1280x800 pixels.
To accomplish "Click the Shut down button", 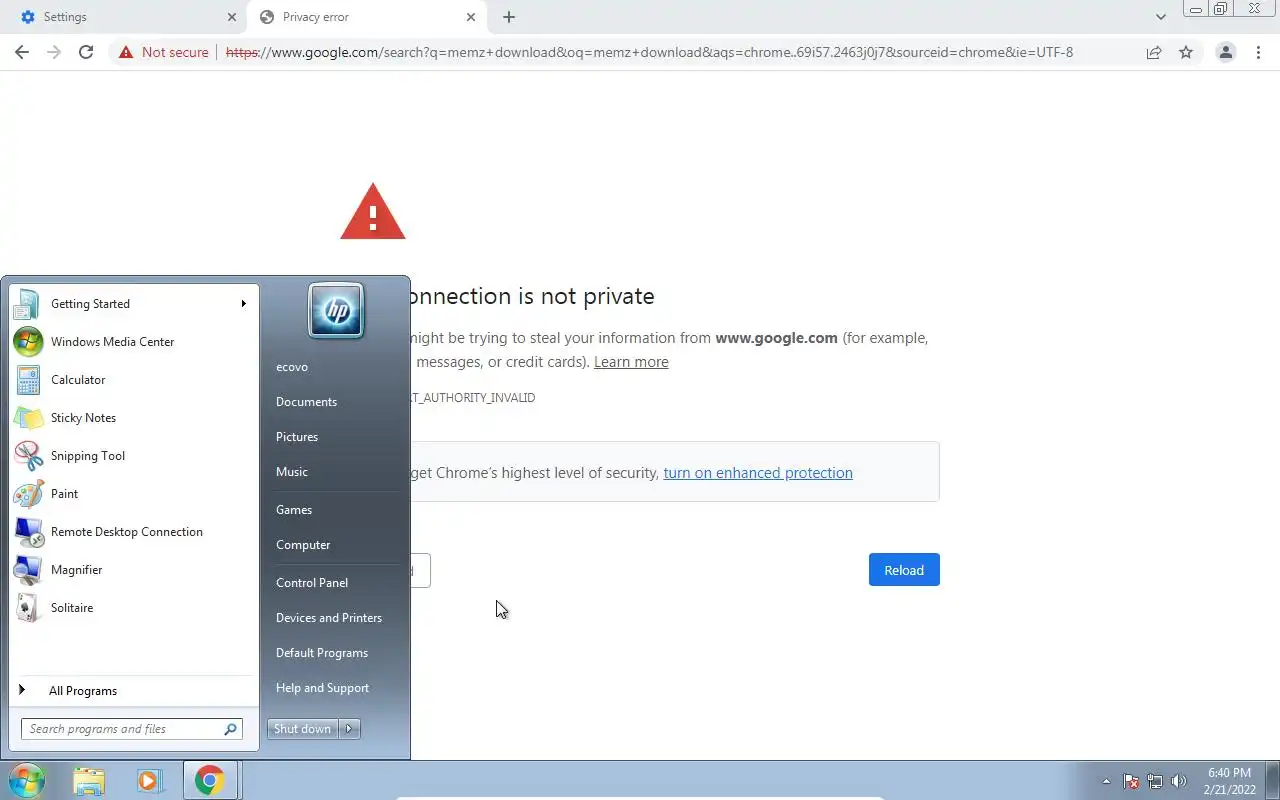I will [x=303, y=729].
